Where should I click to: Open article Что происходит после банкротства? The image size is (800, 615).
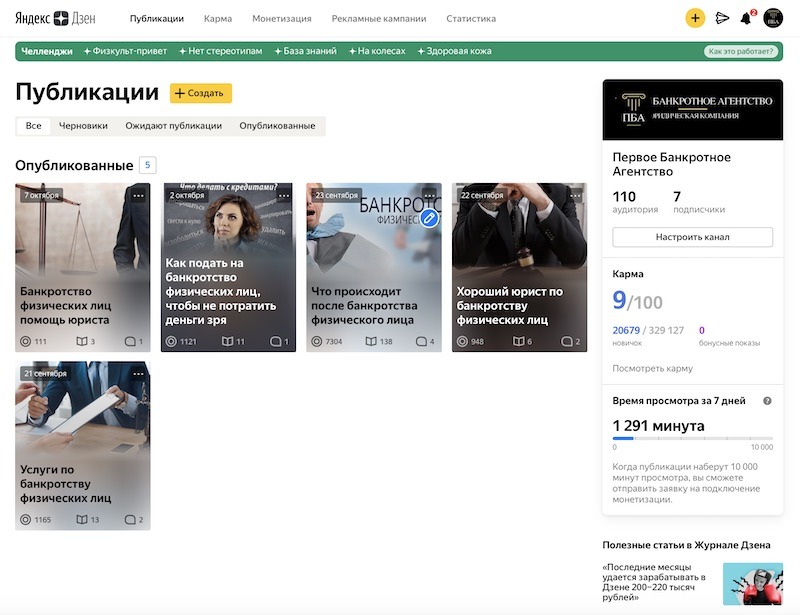[x=374, y=267]
